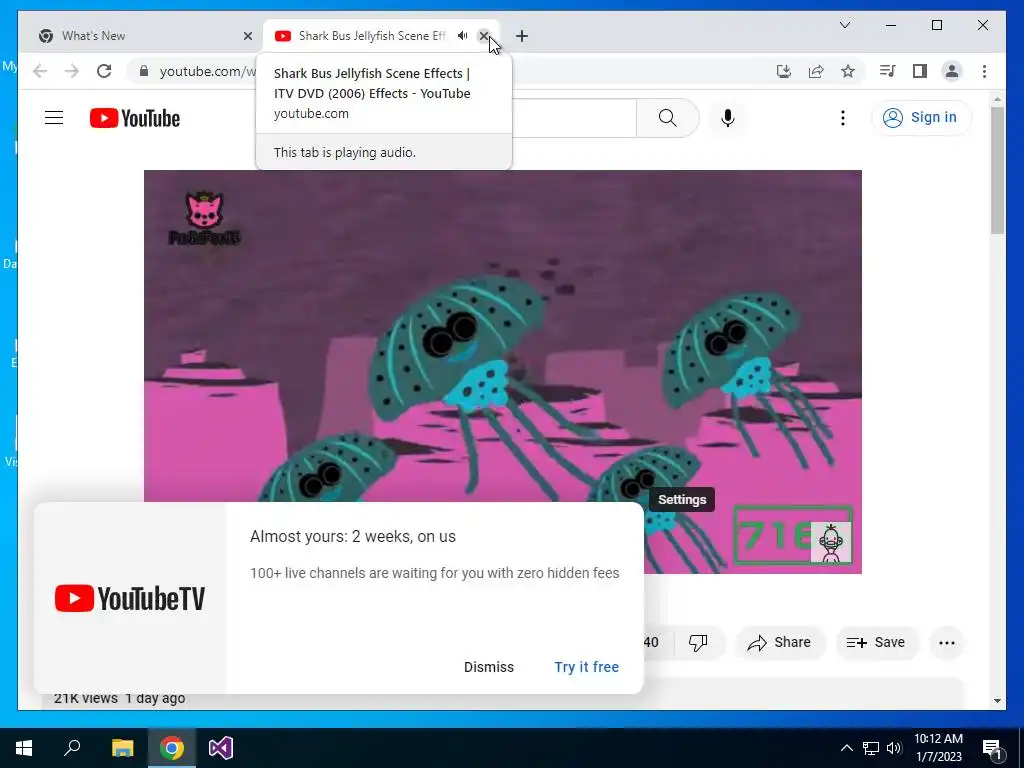Bookmark this page with star icon
This screenshot has width=1024, height=768.
848,71
